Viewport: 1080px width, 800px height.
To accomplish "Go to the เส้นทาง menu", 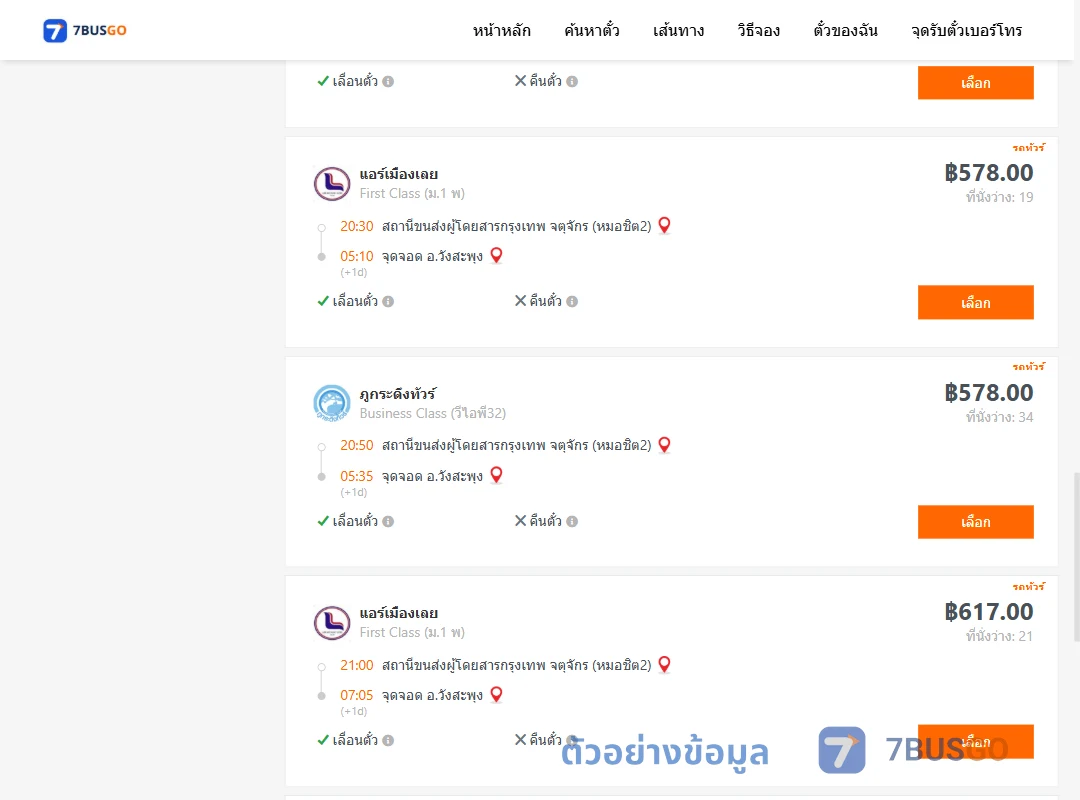I will coord(678,30).
